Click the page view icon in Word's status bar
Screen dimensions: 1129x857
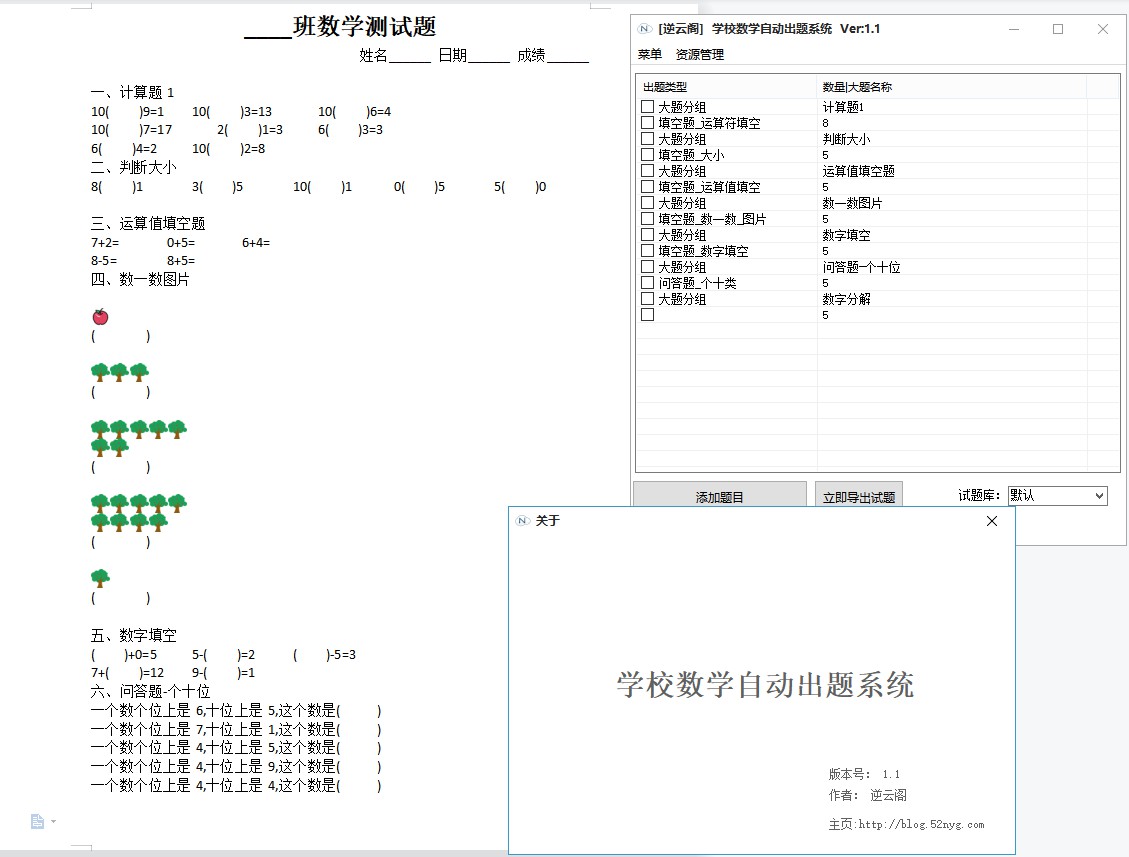(35, 821)
